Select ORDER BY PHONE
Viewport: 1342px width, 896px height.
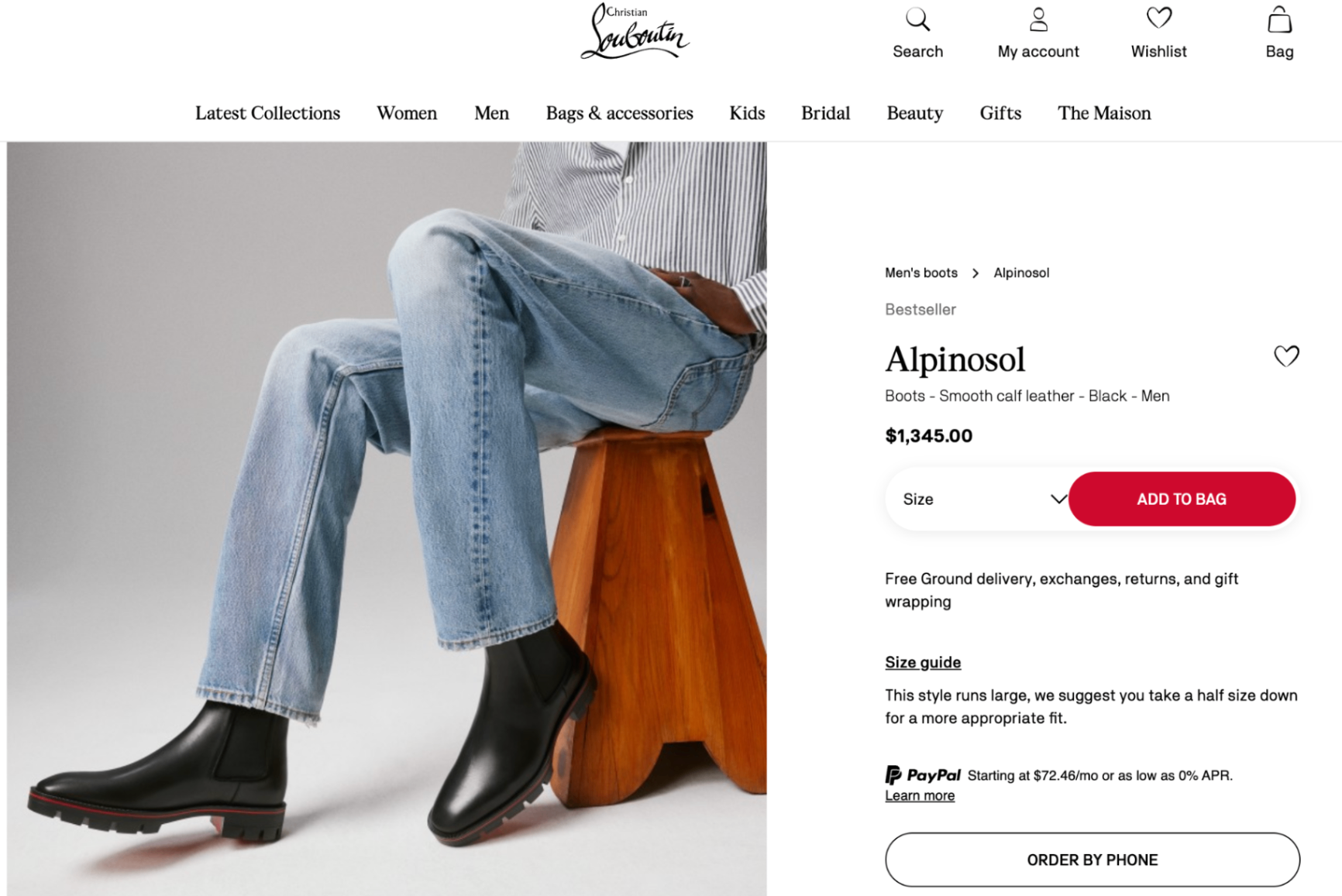coord(1092,859)
